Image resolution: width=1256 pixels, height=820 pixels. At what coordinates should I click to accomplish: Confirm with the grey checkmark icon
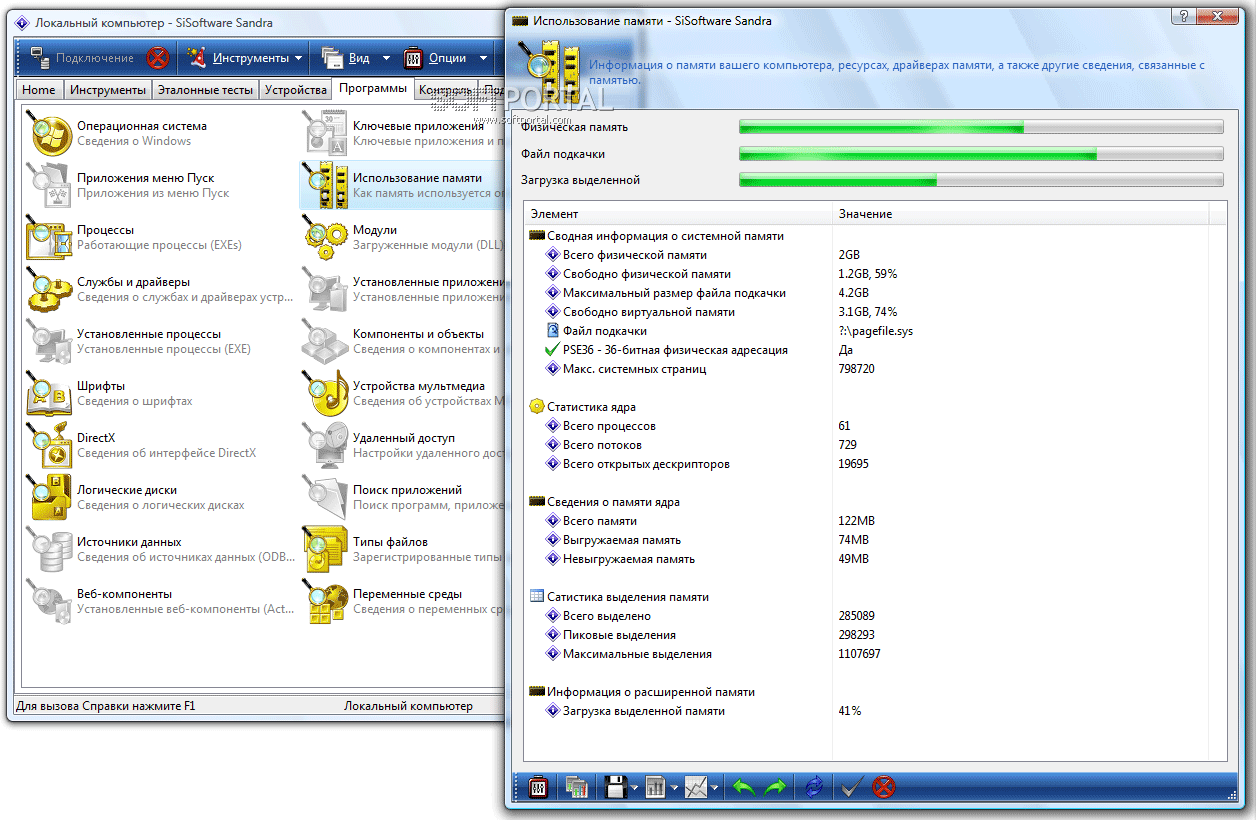(x=851, y=787)
